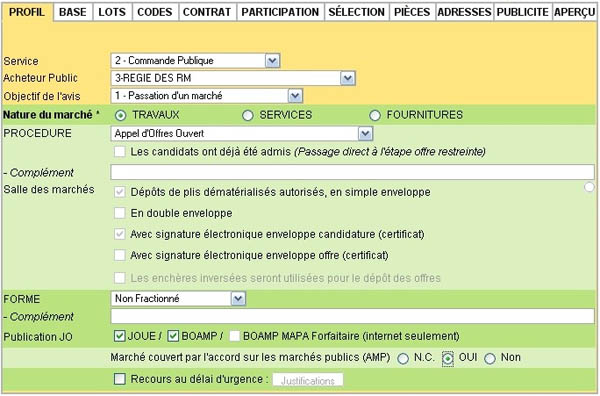The image size is (600, 396).
Task: Check the En double enveloppe box
Action: [x=120, y=213]
